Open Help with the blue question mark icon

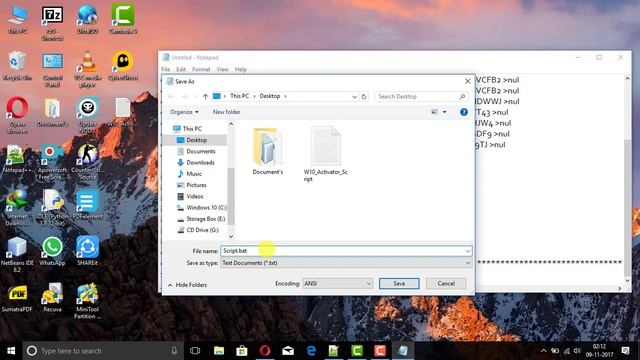coord(464,112)
